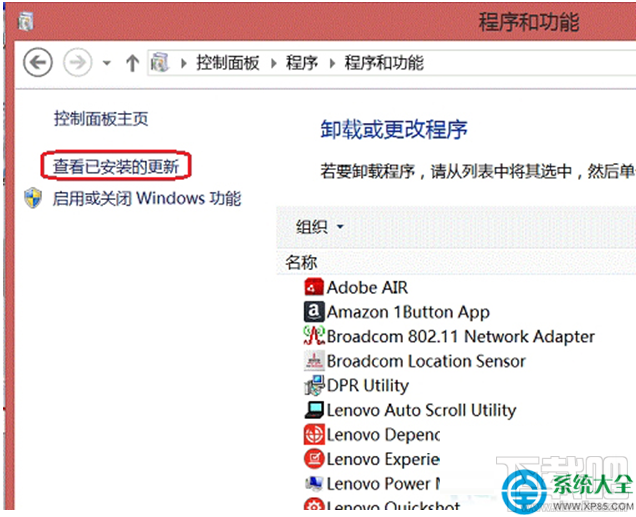Select 程序 in the breadcrumb path
The width and height of the screenshot is (636, 517).
302,63
